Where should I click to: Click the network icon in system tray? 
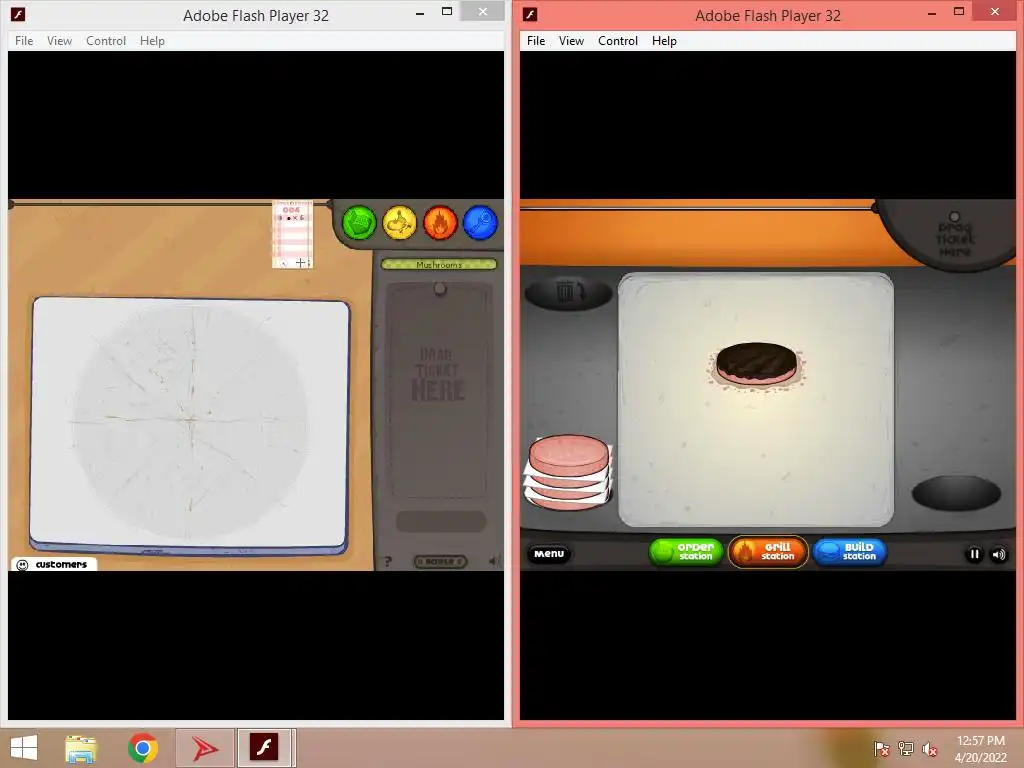point(906,749)
